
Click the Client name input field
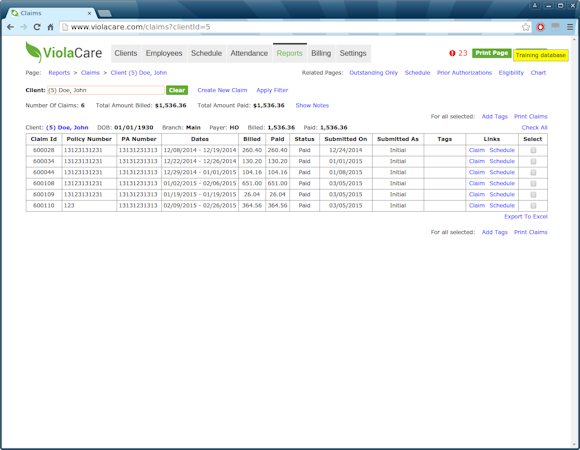click(106, 90)
